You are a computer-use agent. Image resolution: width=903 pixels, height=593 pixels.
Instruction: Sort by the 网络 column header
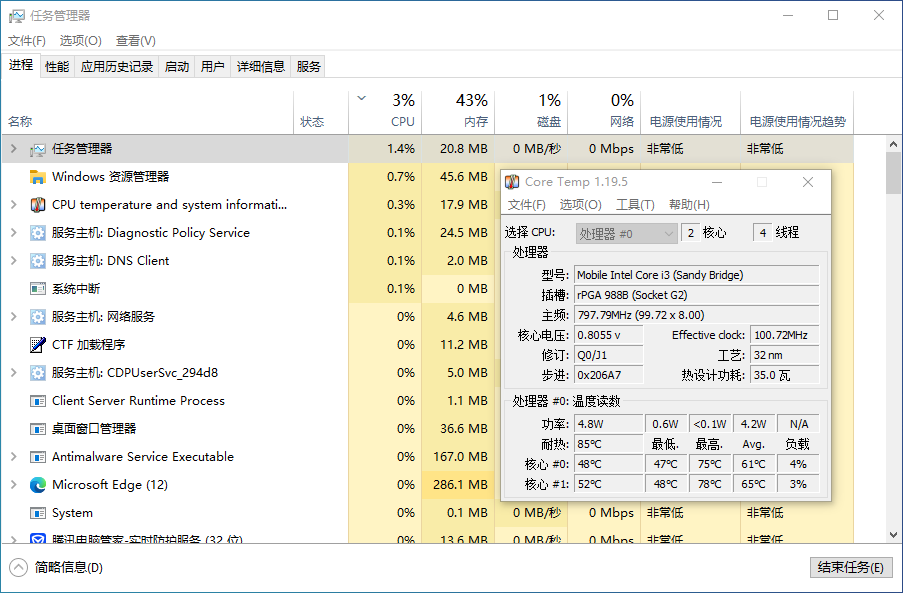(x=604, y=113)
